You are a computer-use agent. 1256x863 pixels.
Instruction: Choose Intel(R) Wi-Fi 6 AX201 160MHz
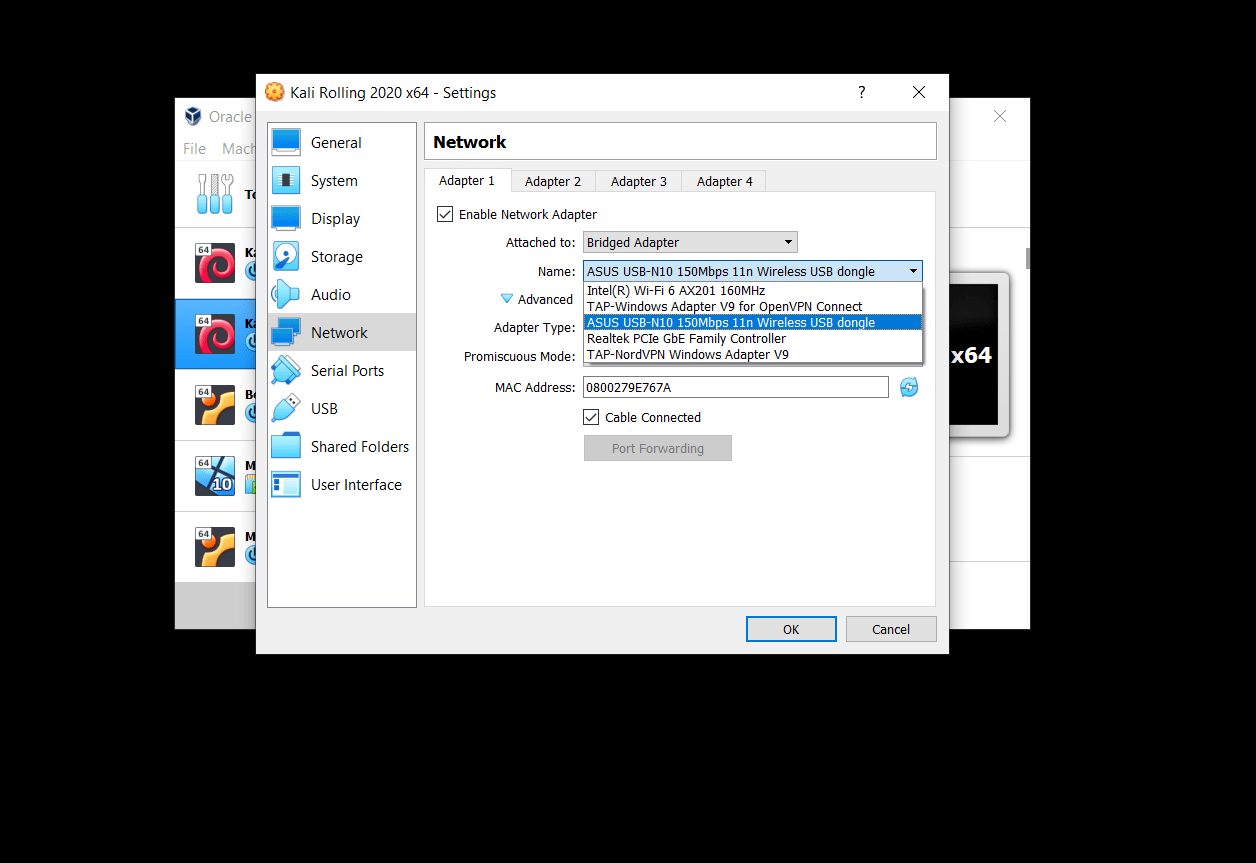753,291
